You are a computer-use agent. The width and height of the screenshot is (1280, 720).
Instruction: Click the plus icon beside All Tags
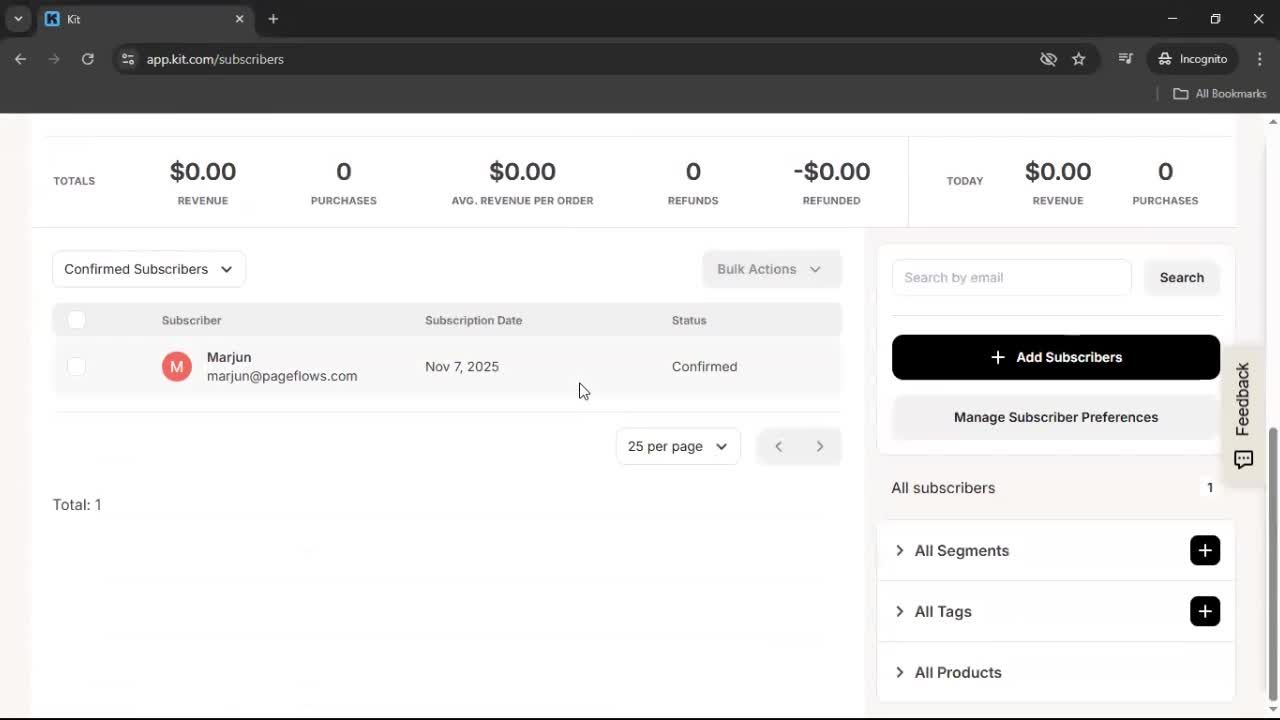pos(1204,611)
